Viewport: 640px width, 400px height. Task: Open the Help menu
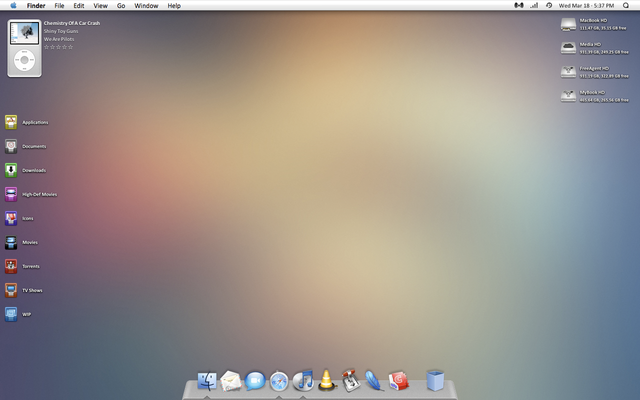click(174, 5)
